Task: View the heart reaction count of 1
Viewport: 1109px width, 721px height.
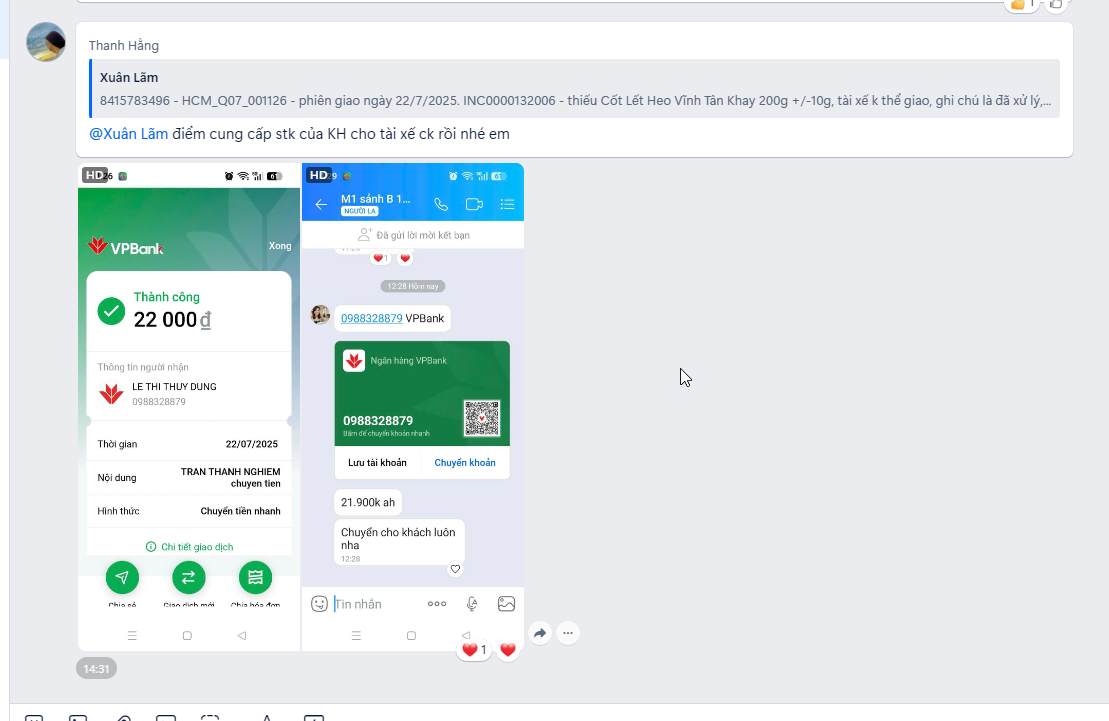Action: tap(474, 650)
